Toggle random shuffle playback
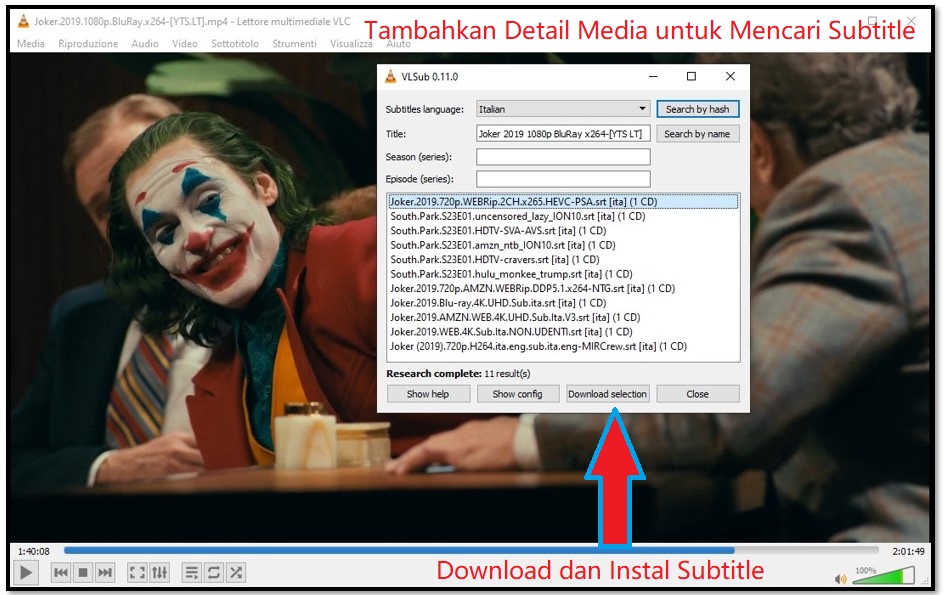 [236, 572]
